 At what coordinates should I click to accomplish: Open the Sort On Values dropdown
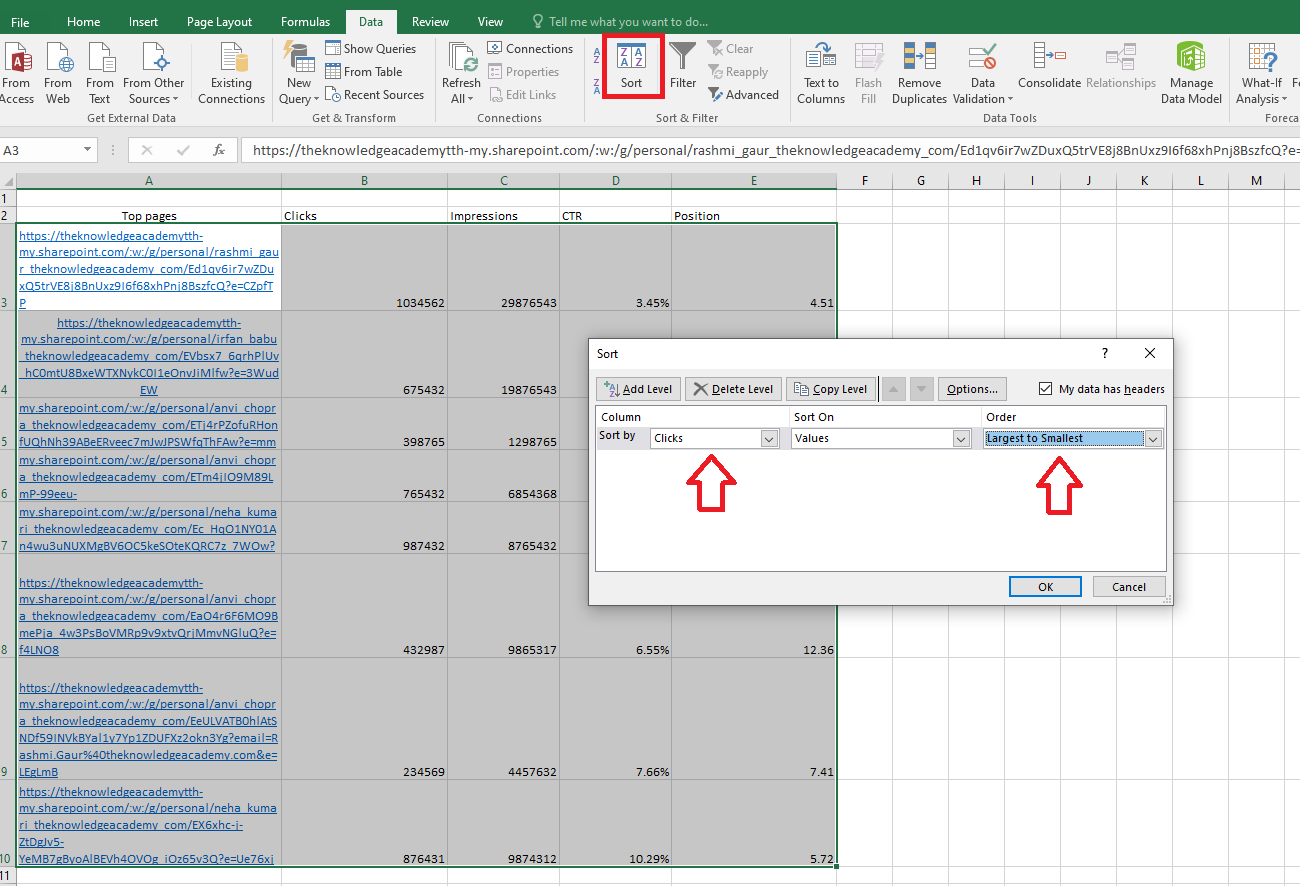tap(960, 438)
